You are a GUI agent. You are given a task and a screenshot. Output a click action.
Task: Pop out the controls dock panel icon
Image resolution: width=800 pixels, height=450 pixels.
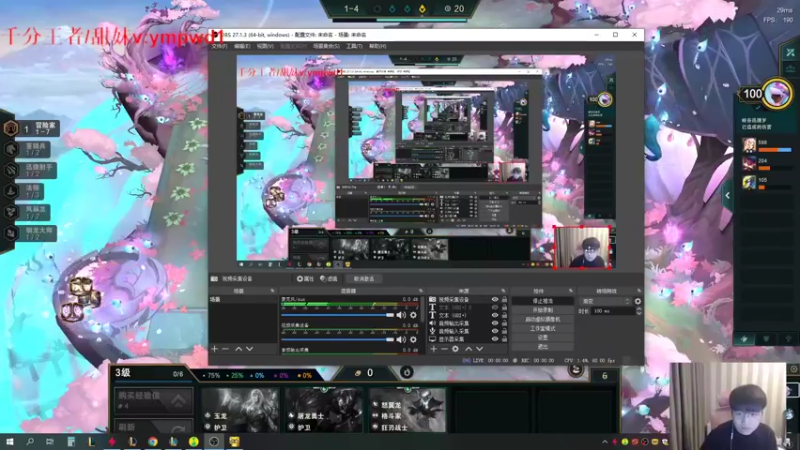[571, 291]
